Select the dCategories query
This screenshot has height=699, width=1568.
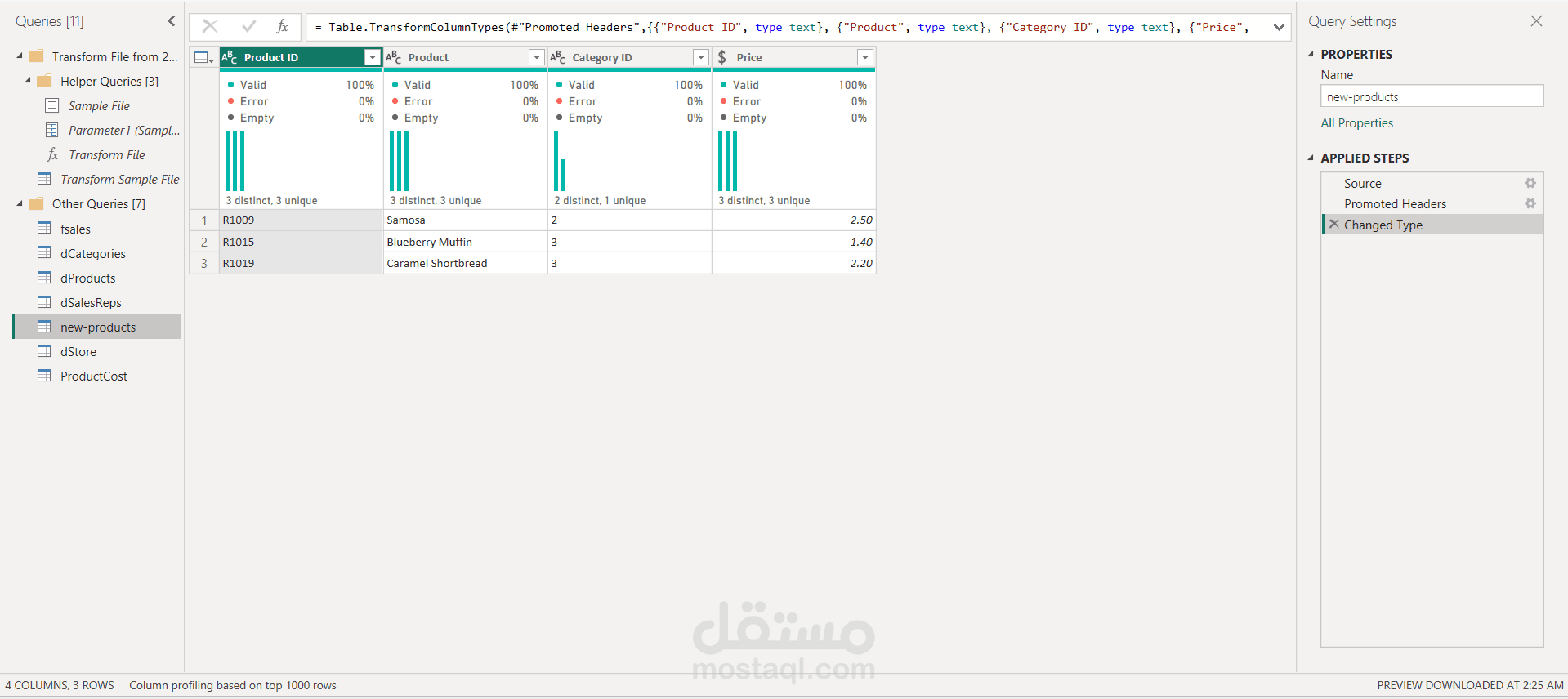pos(96,253)
